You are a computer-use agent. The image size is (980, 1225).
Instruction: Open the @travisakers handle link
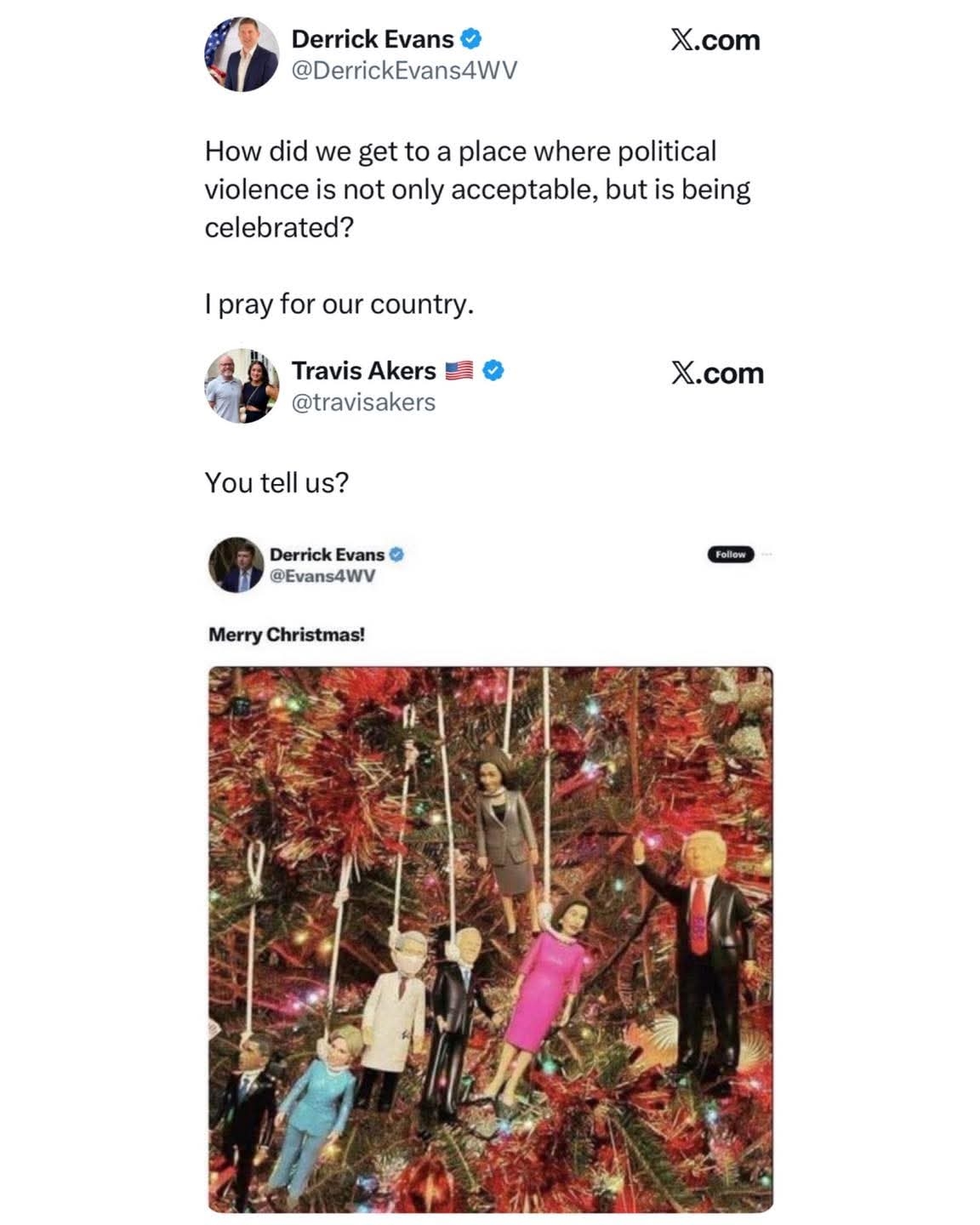click(363, 402)
